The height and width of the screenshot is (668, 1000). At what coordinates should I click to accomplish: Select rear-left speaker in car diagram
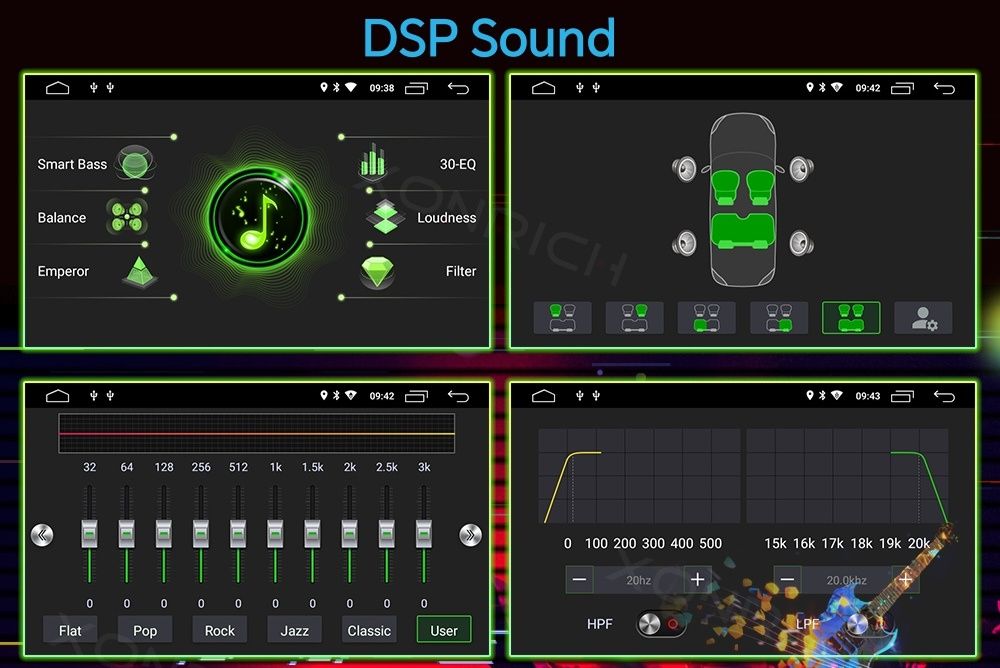click(x=684, y=242)
